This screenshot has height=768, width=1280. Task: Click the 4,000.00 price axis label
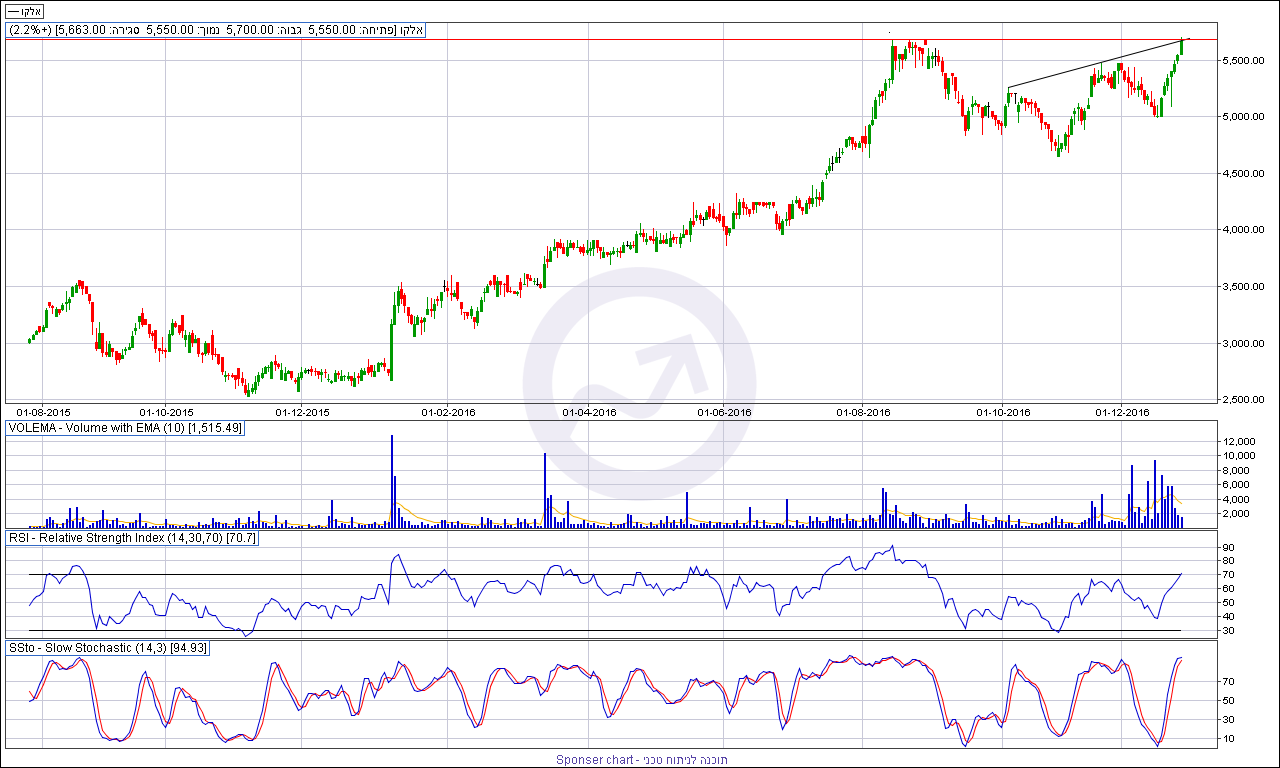pos(1244,230)
